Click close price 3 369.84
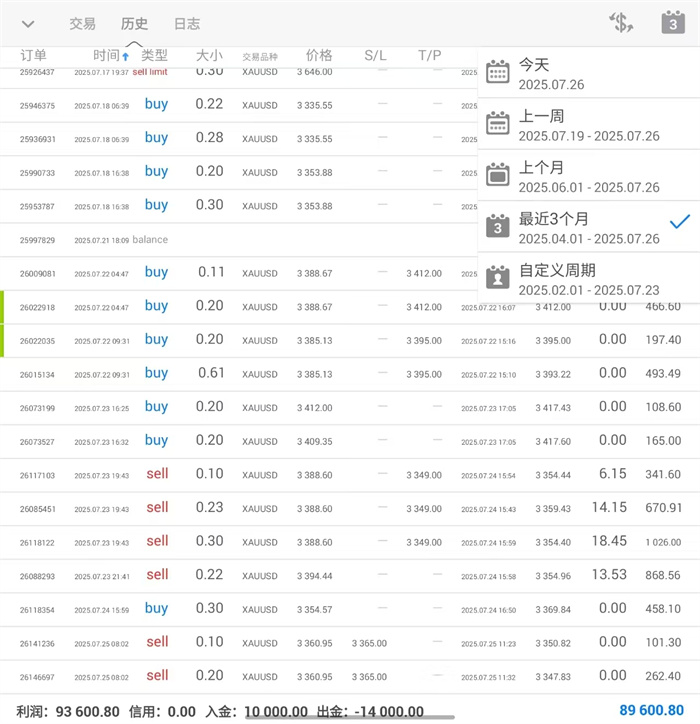The image size is (700, 724). pos(553,610)
